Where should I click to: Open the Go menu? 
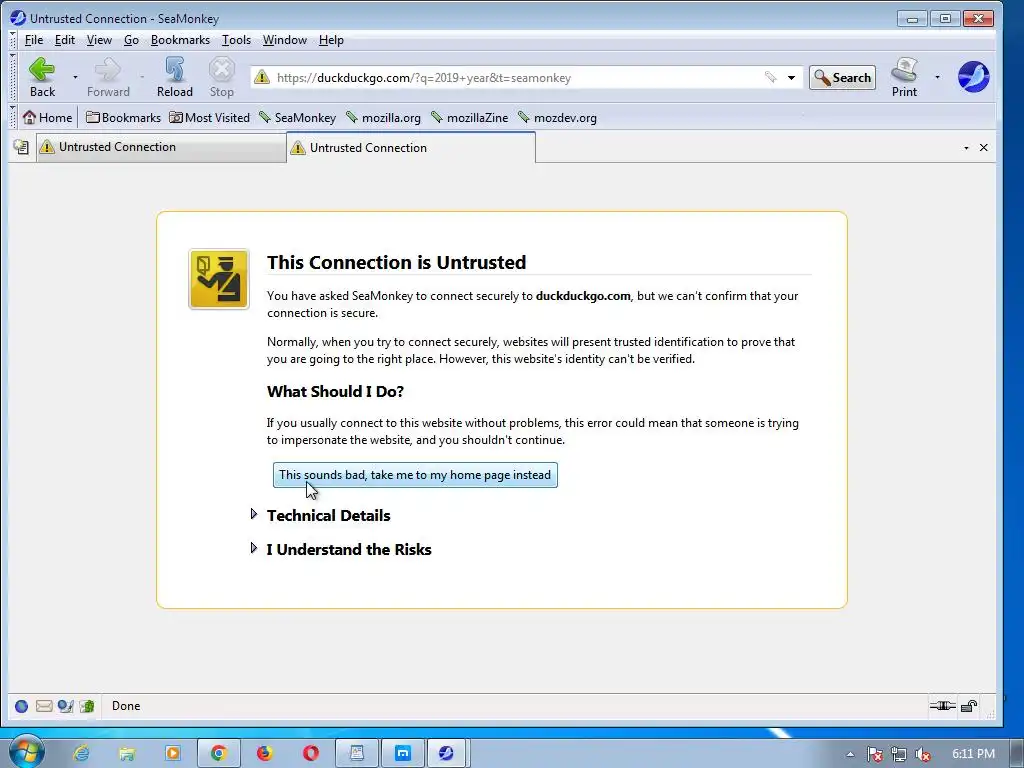pyautogui.click(x=131, y=40)
